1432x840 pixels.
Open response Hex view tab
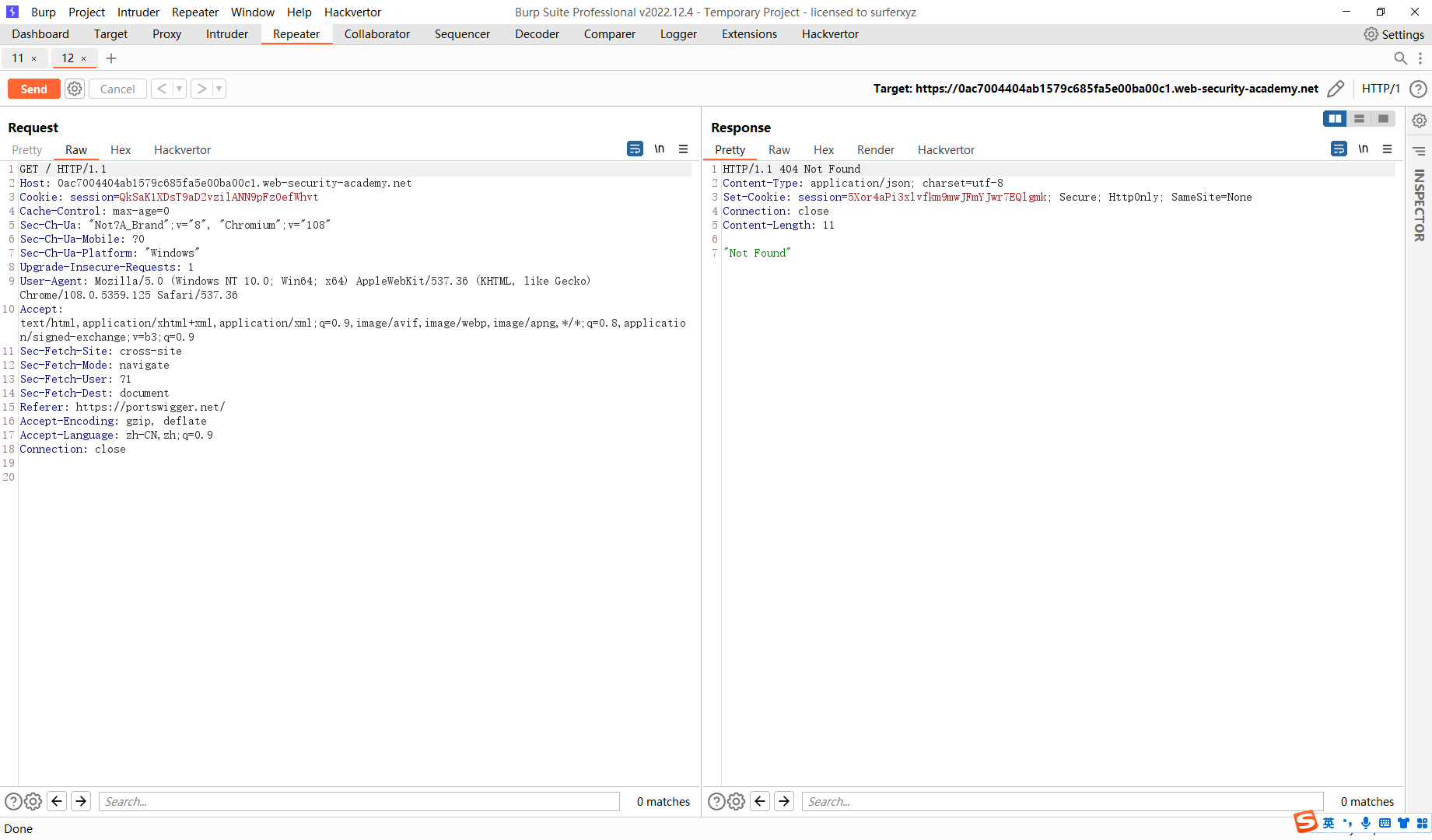point(824,150)
